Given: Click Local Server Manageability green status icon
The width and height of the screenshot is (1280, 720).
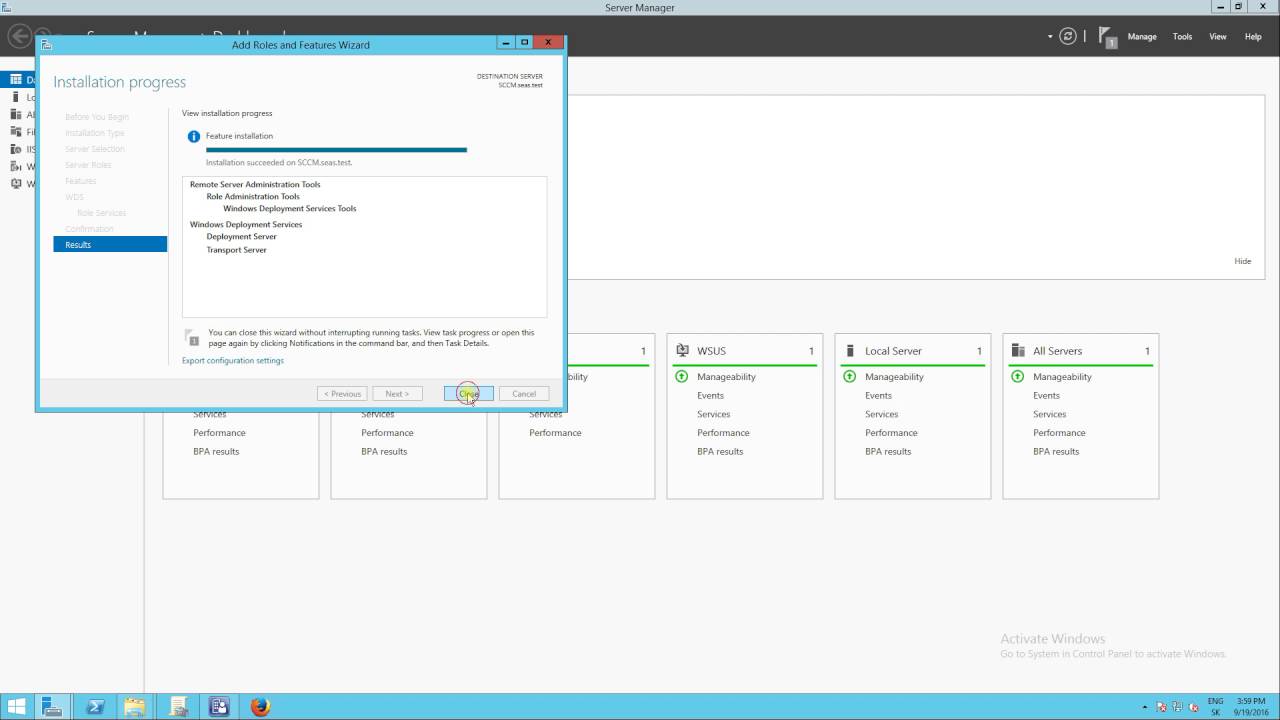Looking at the screenshot, I should (850, 377).
